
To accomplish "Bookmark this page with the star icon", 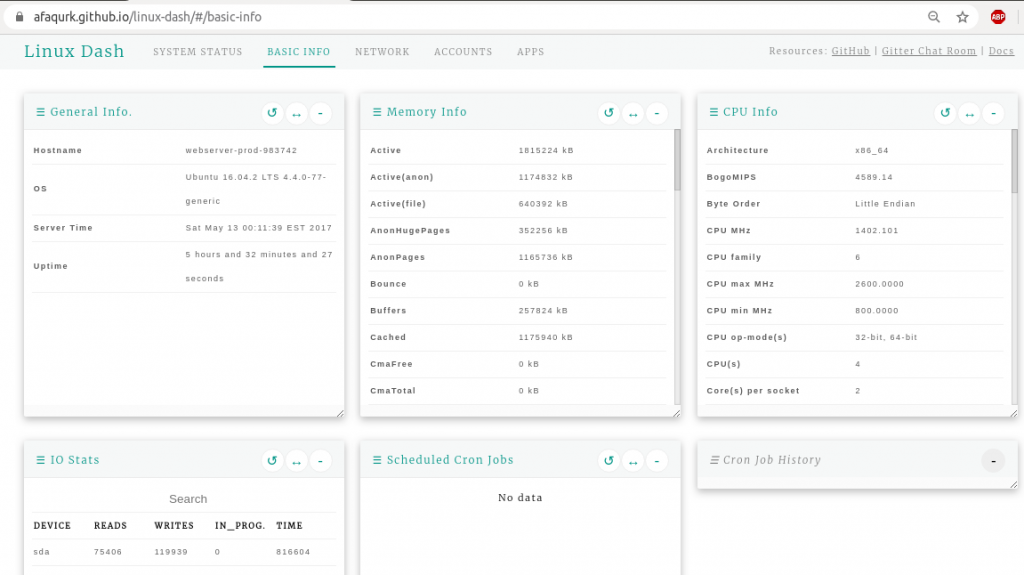I will 963,17.
